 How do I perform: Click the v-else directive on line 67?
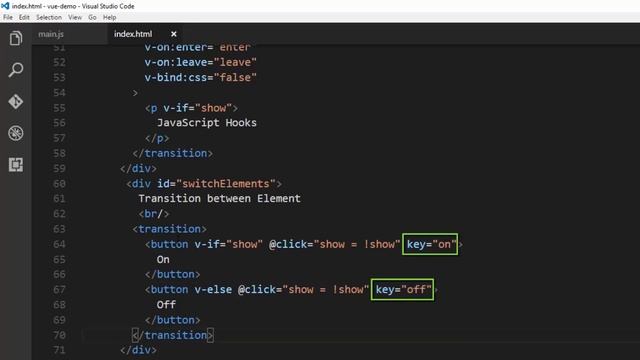point(213,289)
